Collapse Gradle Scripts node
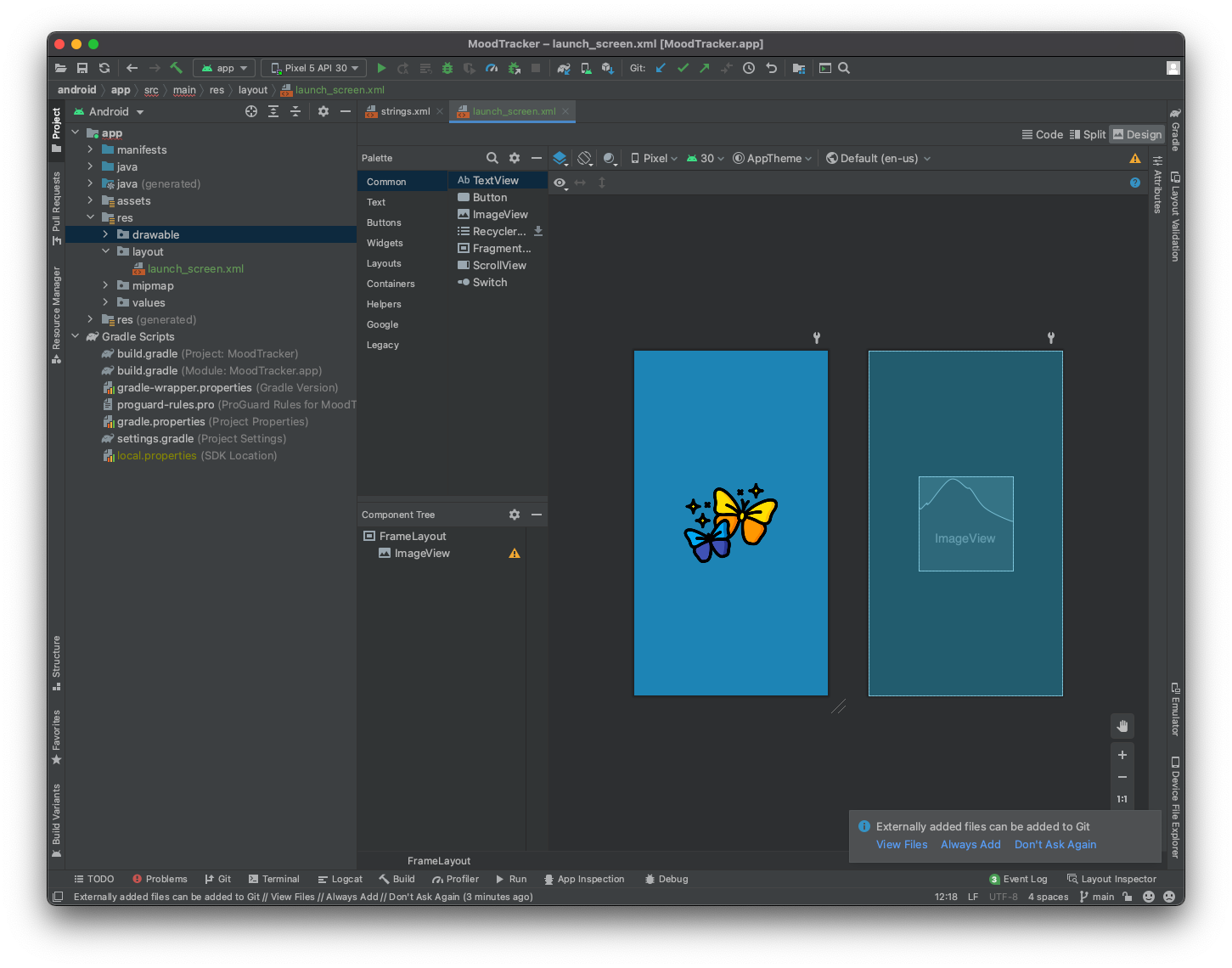 point(75,336)
